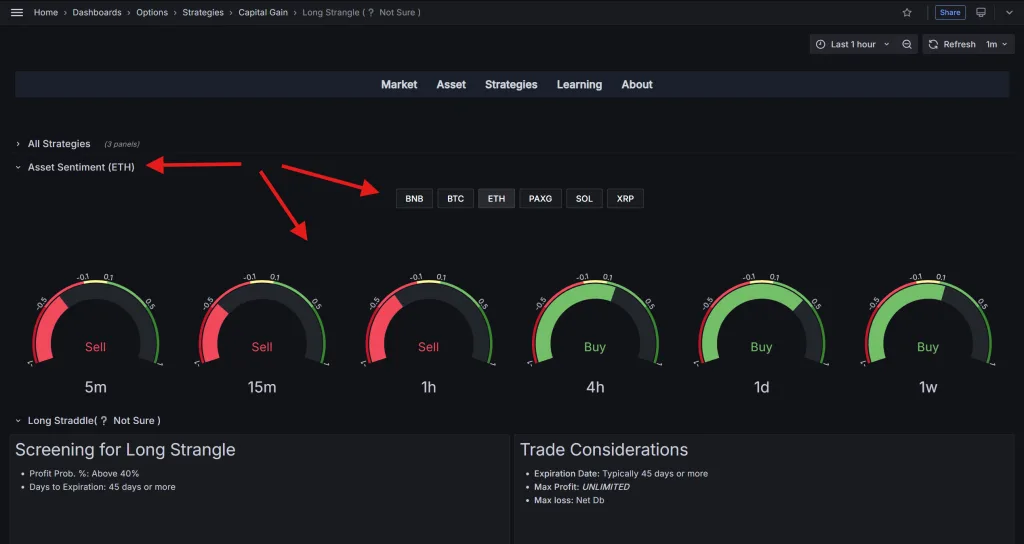1024x544 pixels.
Task: Click the 5m timeframe label
Action: 95,387
